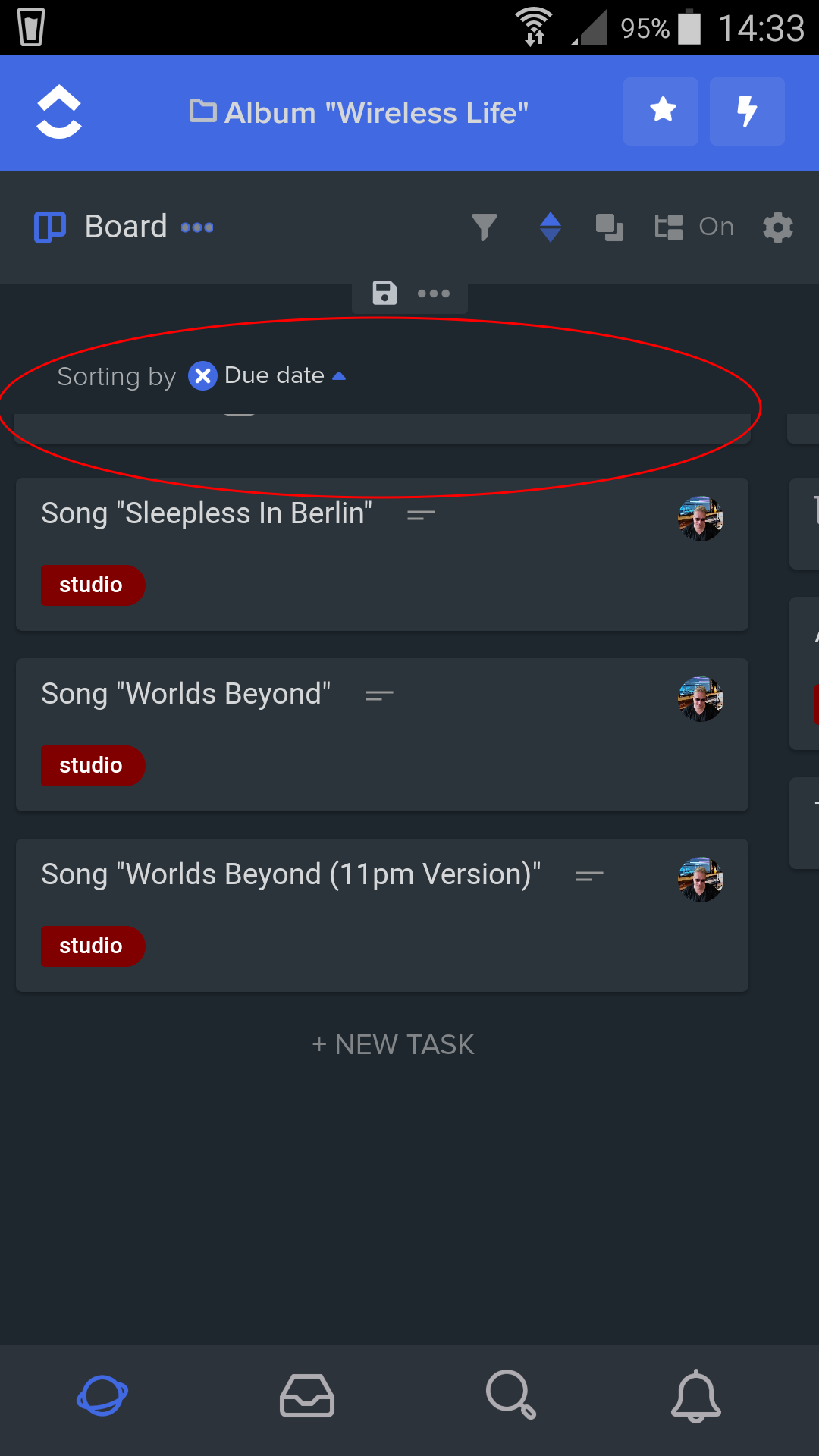819x1456 pixels.
Task: Open the Notifications bell tab
Action: [695, 1395]
